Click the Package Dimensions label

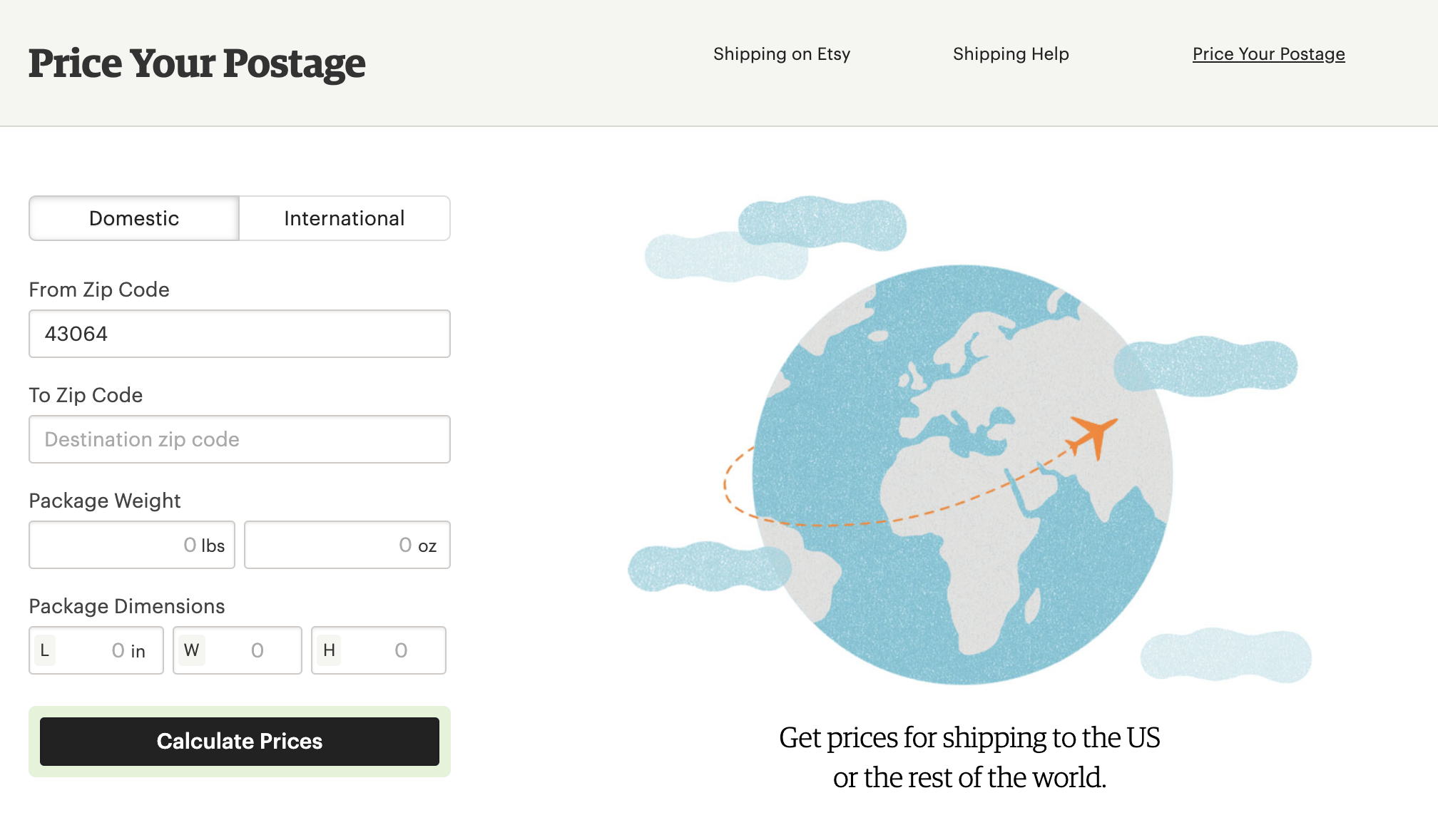click(x=127, y=606)
